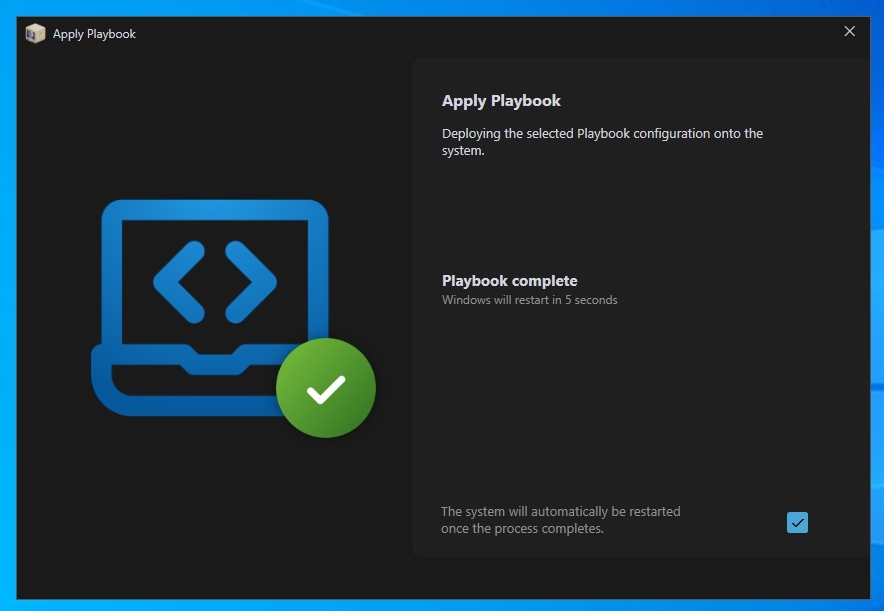Screen dimensions: 884x611
Task: Click the 'Deploying the selected Playbook configuration' description
Action: point(602,142)
